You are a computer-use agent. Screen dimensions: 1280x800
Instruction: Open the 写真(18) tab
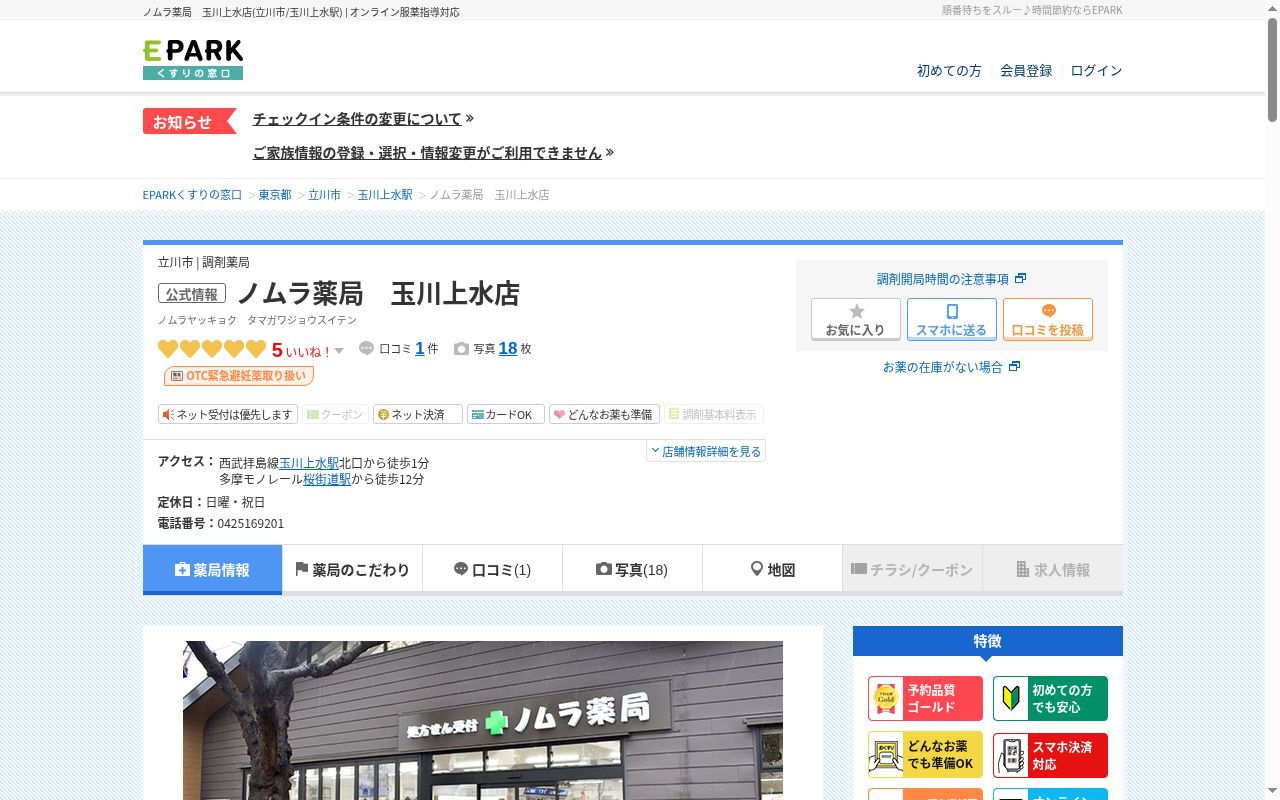click(x=632, y=570)
